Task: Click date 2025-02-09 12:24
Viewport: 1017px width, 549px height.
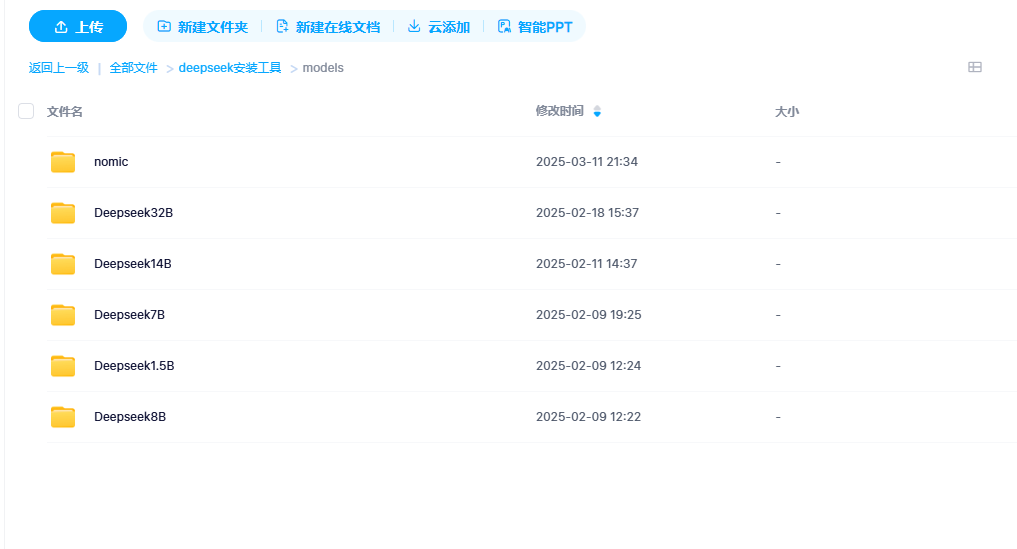Action: (588, 366)
